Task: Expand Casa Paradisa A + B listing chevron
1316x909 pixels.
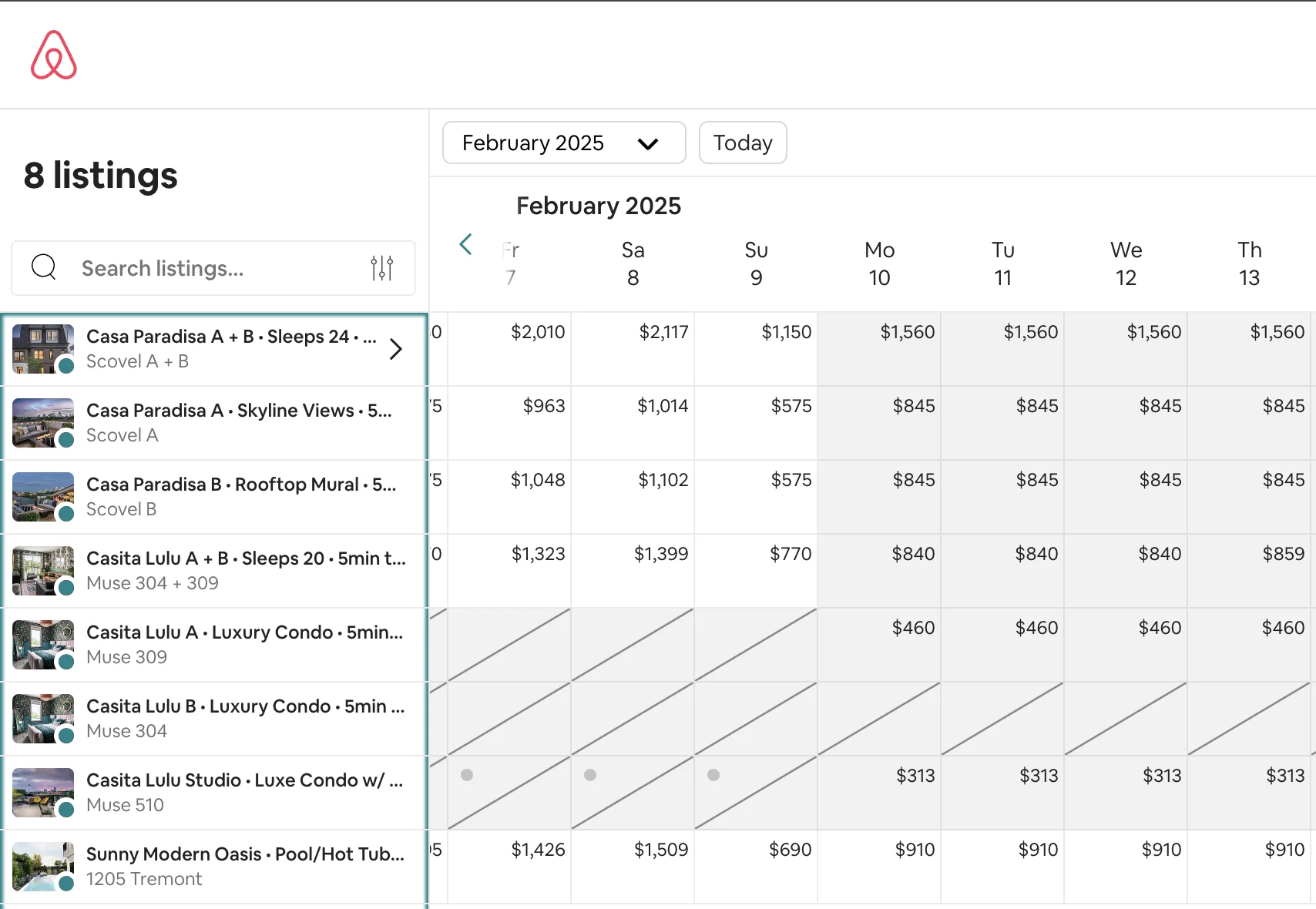Action: (x=395, y=349)
